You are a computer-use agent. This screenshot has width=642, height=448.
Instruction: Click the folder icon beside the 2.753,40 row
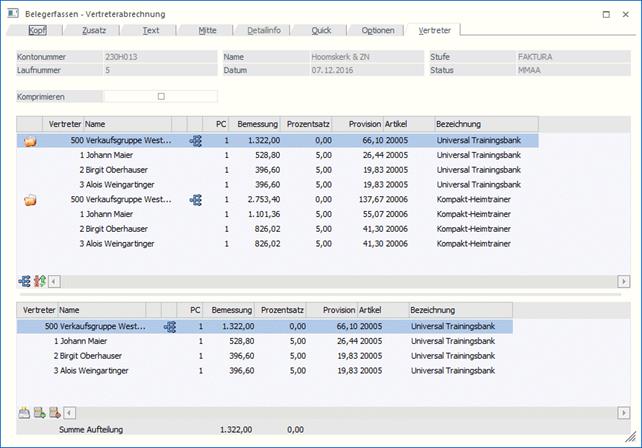[x=30, y=200]
